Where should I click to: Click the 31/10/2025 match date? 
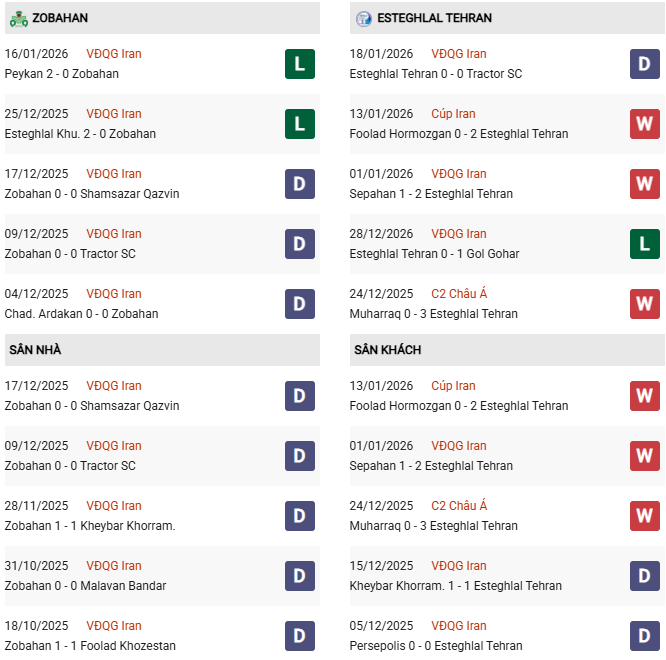coord(37,566)
